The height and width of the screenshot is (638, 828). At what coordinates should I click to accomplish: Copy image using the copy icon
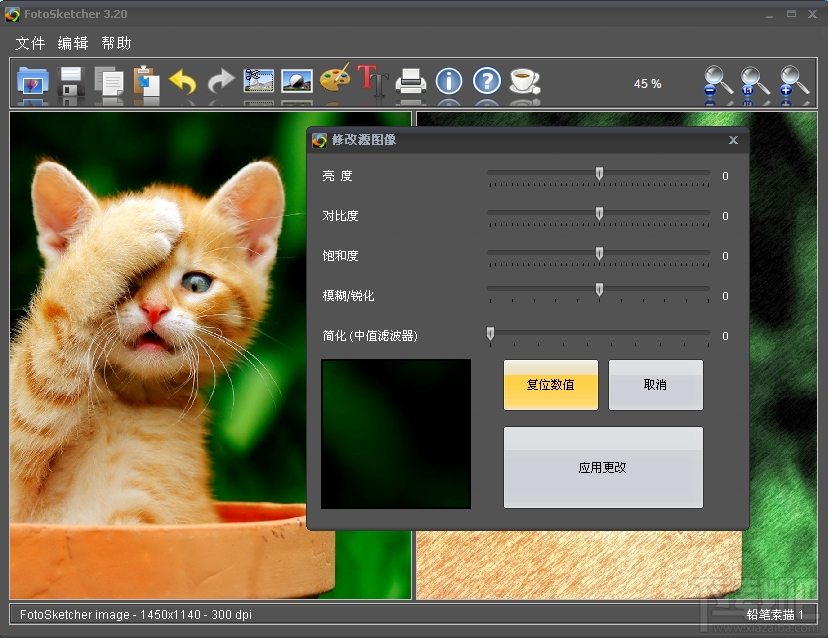(109, 81)
